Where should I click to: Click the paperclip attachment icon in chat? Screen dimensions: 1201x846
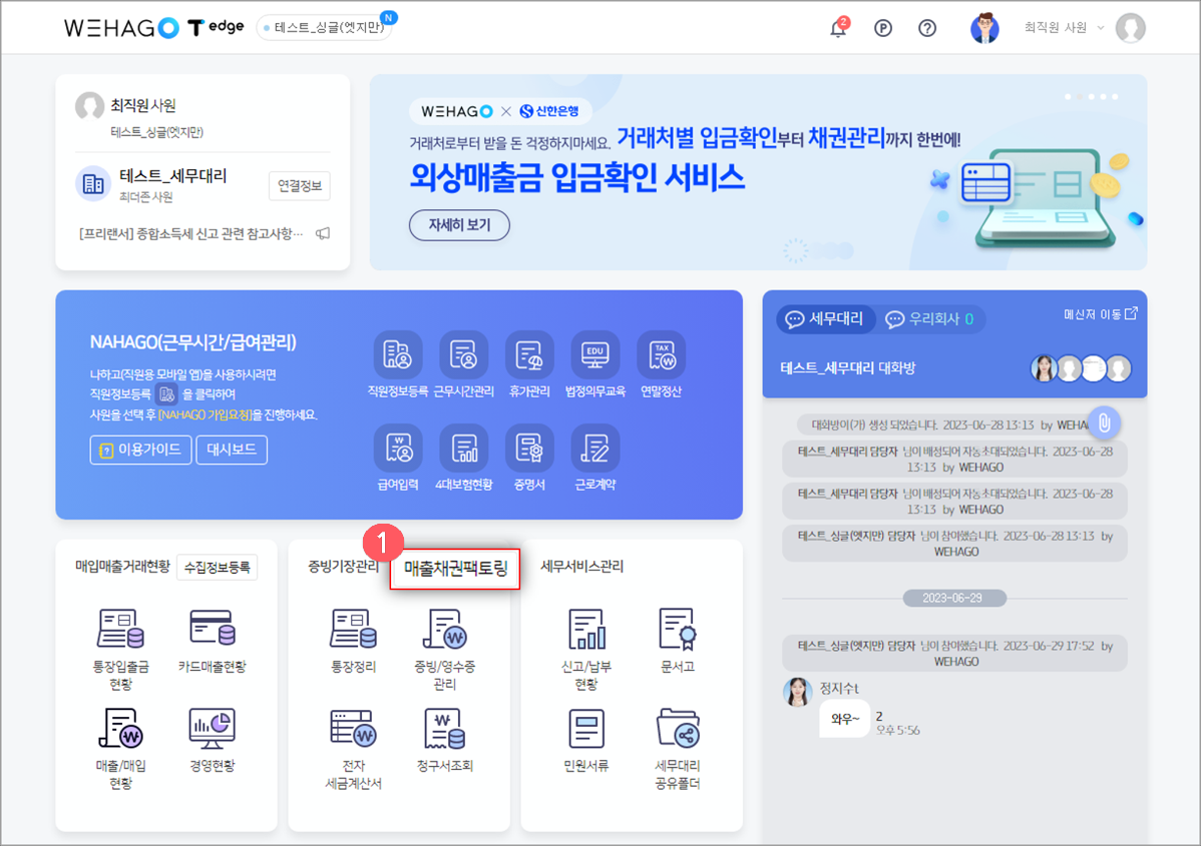(x=1103, y=423)
